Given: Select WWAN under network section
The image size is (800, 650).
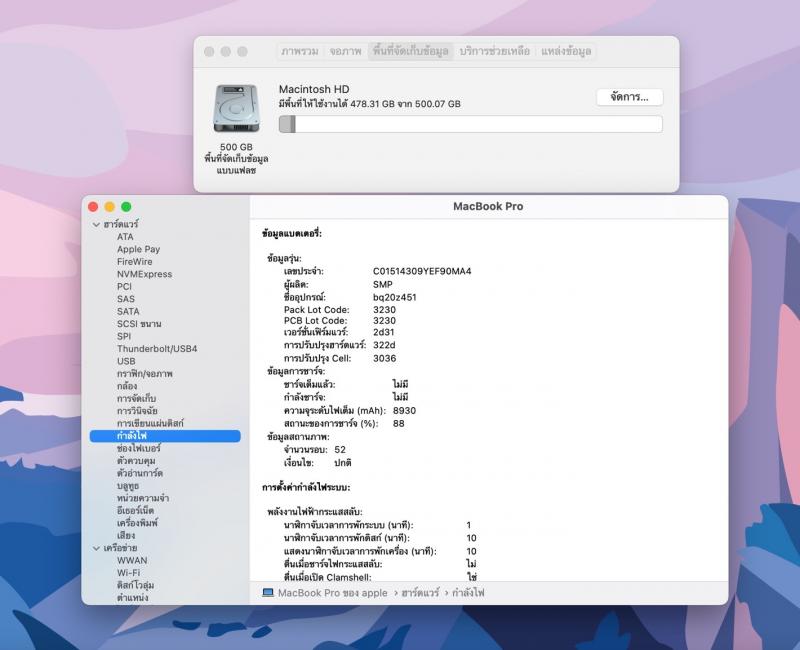Looking at the screenshot, I should point(132,560).
